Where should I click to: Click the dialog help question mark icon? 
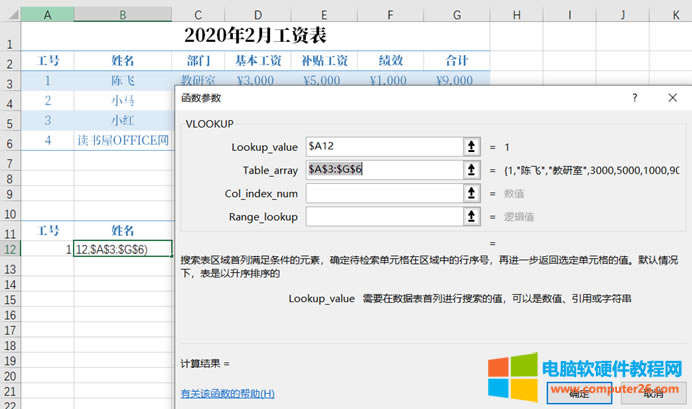click(635, 98)
